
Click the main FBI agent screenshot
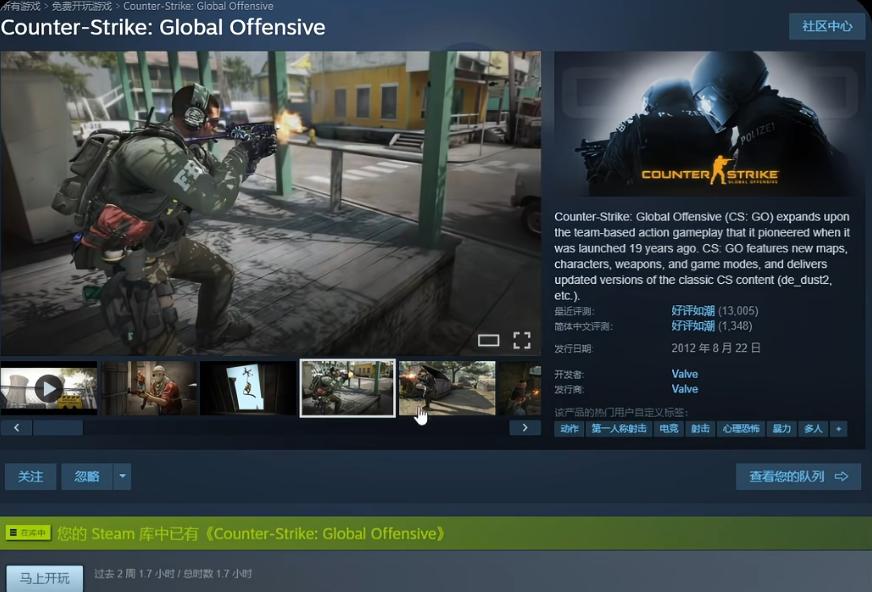point(270,203)
